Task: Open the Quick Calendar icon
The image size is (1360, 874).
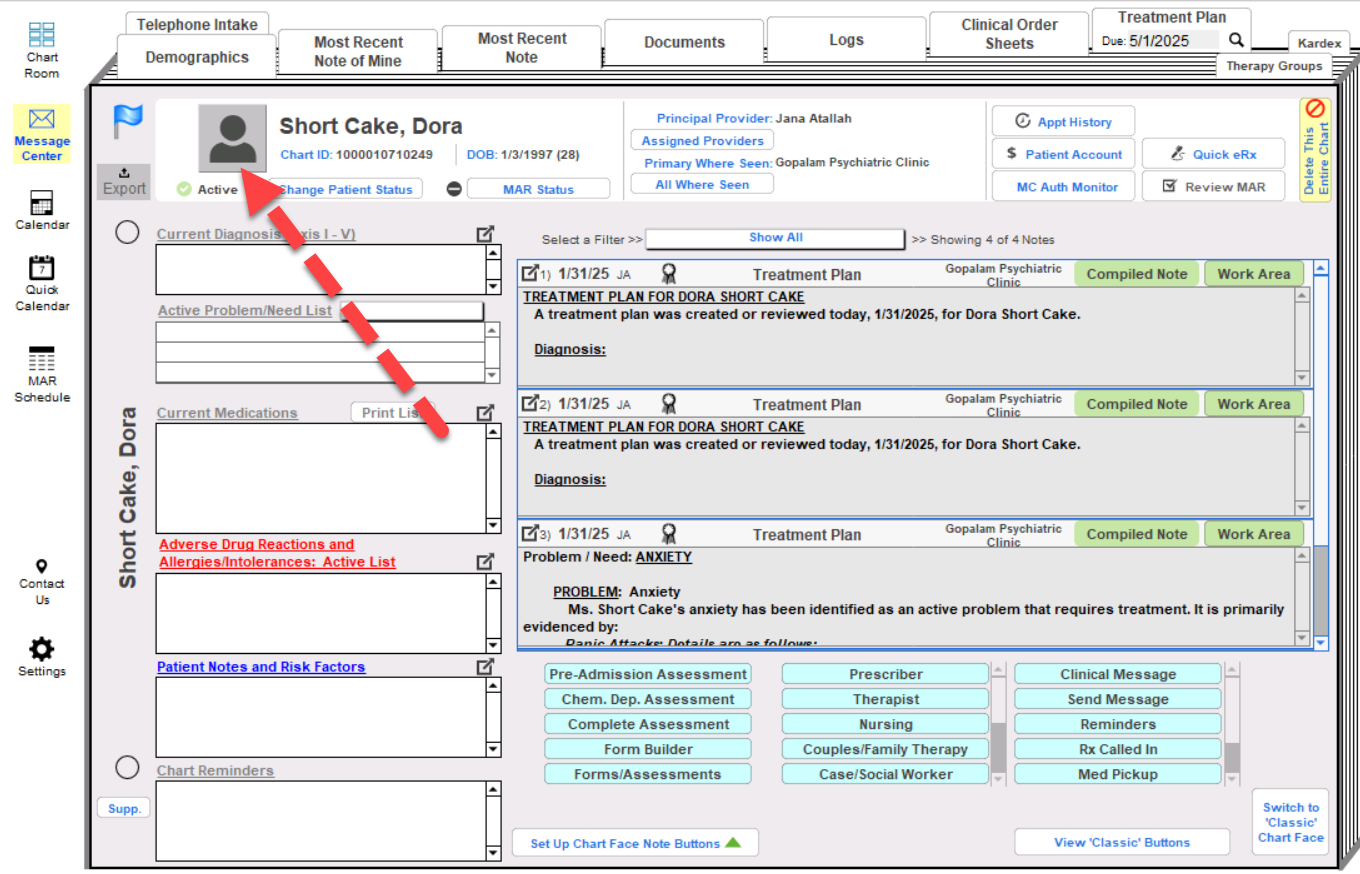Action: click(x=42, y=268)
